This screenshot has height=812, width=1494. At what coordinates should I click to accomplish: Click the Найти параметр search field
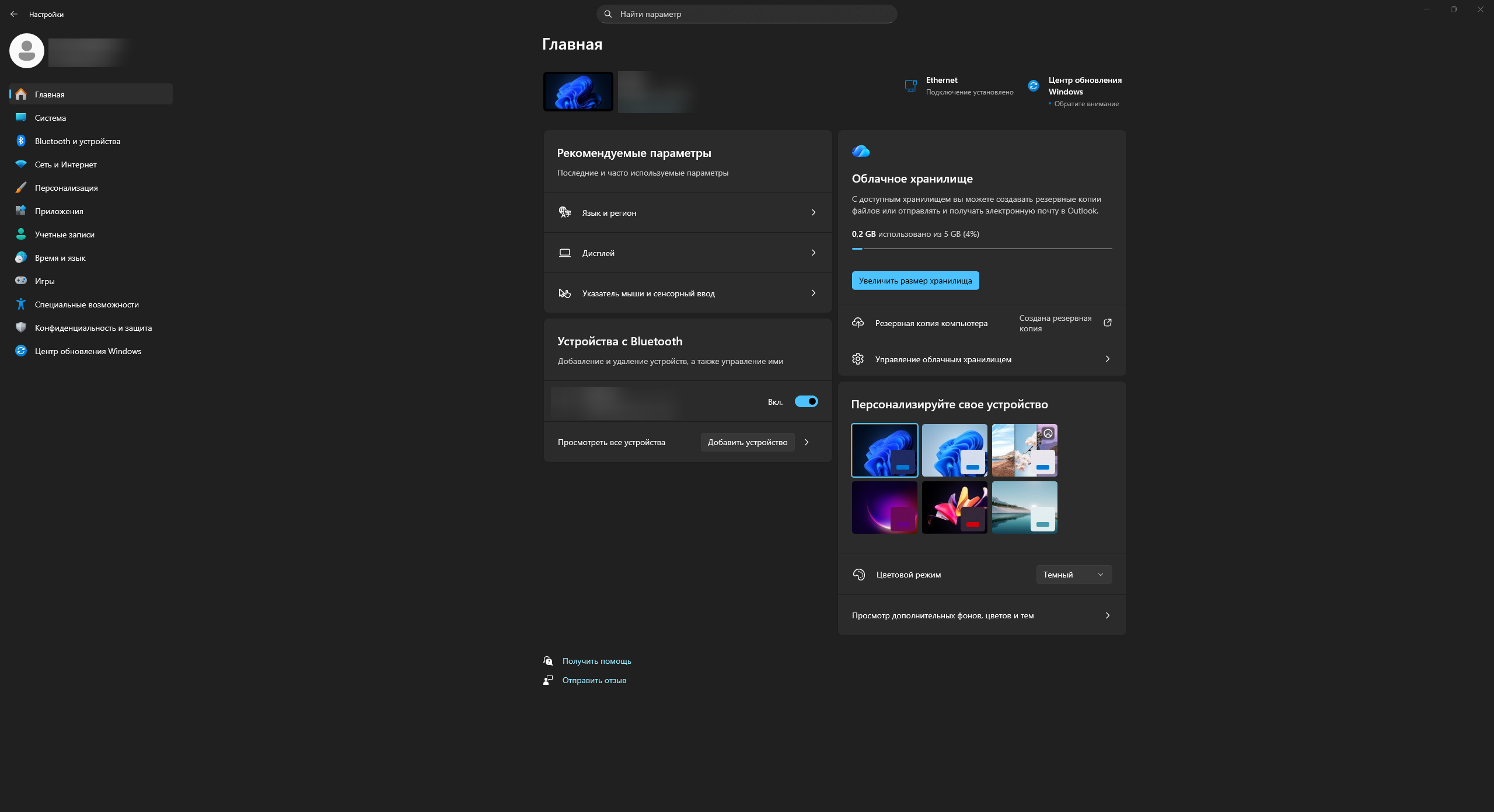click(747, 14)
